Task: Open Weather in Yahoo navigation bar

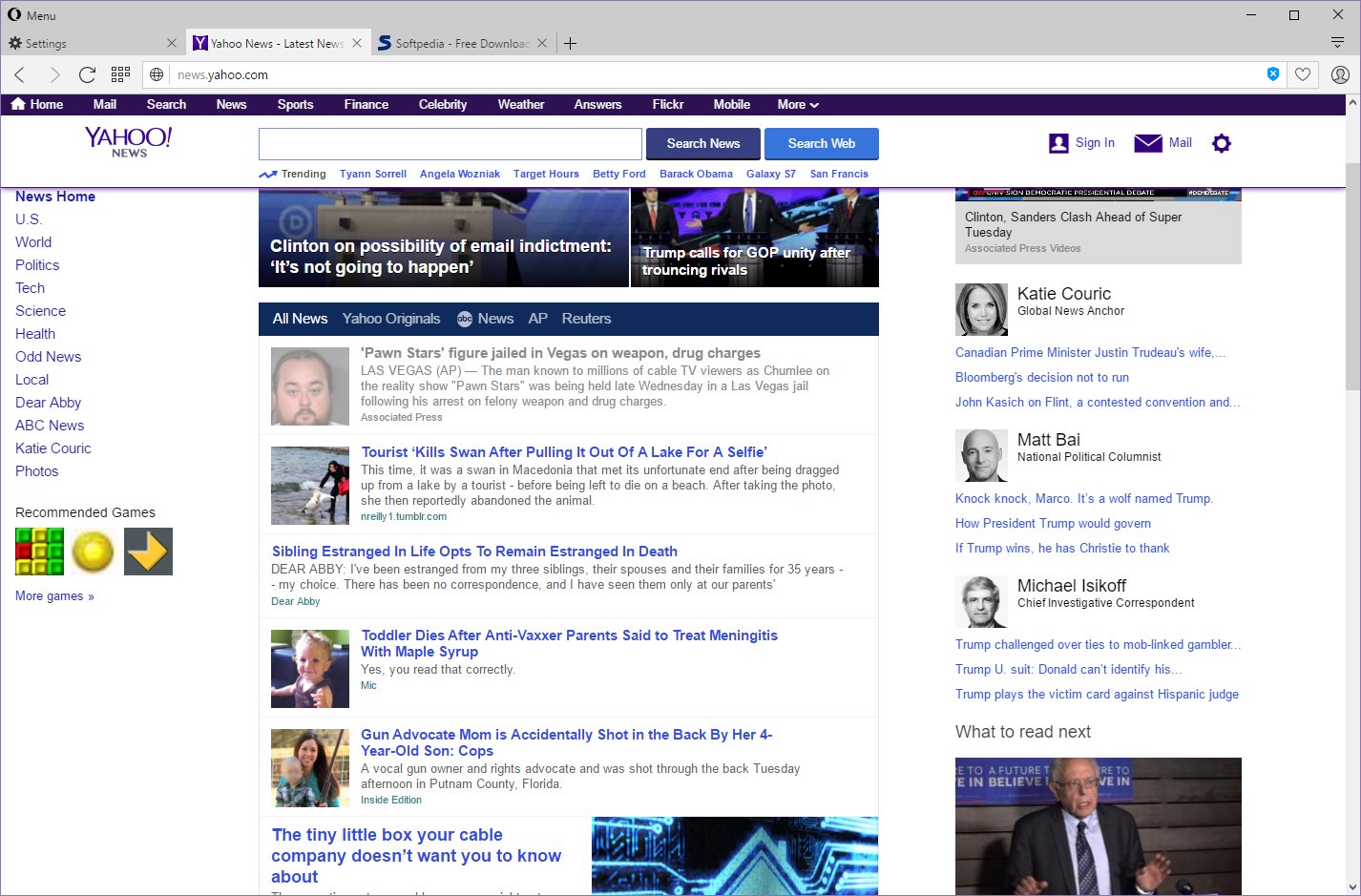Action: point(521,104)
